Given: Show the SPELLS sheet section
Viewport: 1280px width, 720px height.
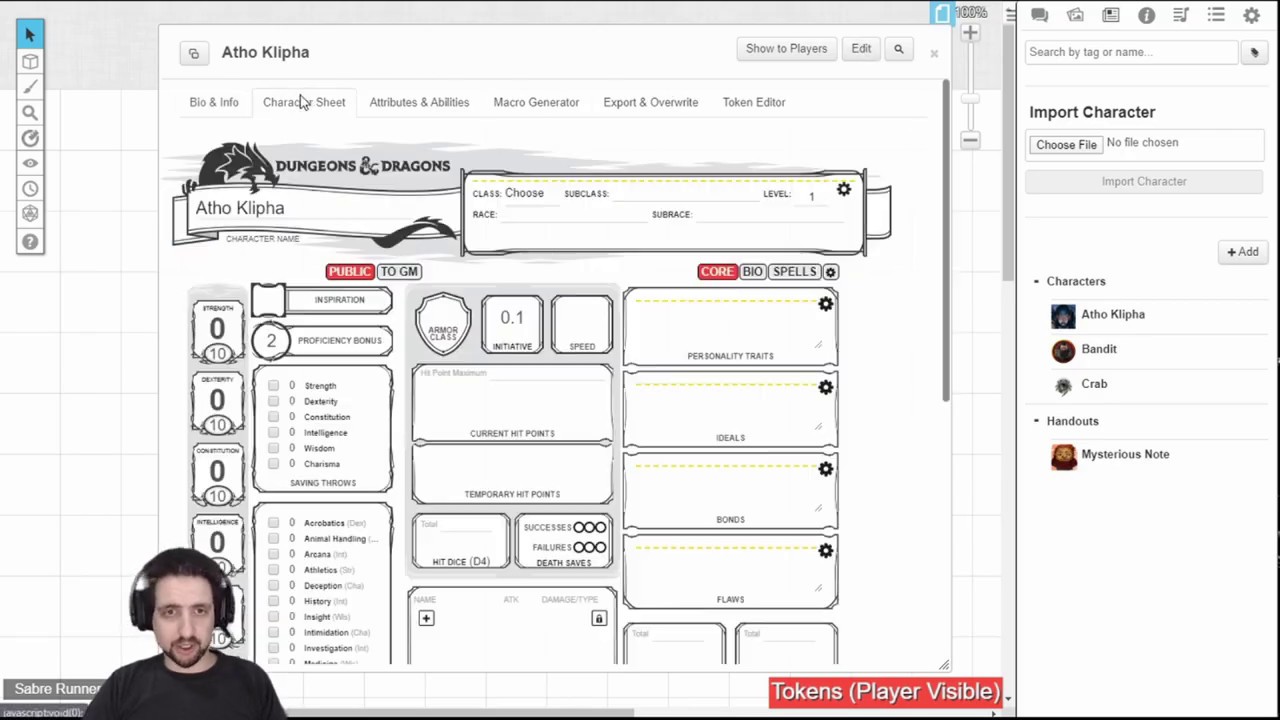Looking at the screenshot, I should pos(795,272).
